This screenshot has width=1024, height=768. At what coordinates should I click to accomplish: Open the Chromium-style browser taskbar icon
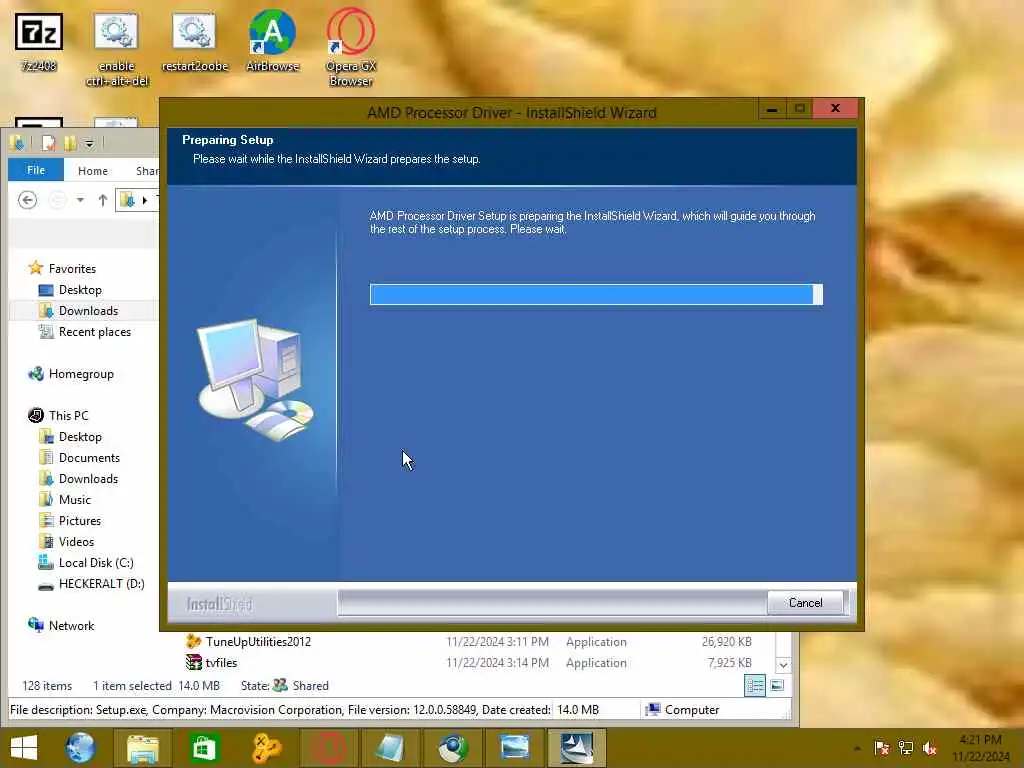(453, 748)
